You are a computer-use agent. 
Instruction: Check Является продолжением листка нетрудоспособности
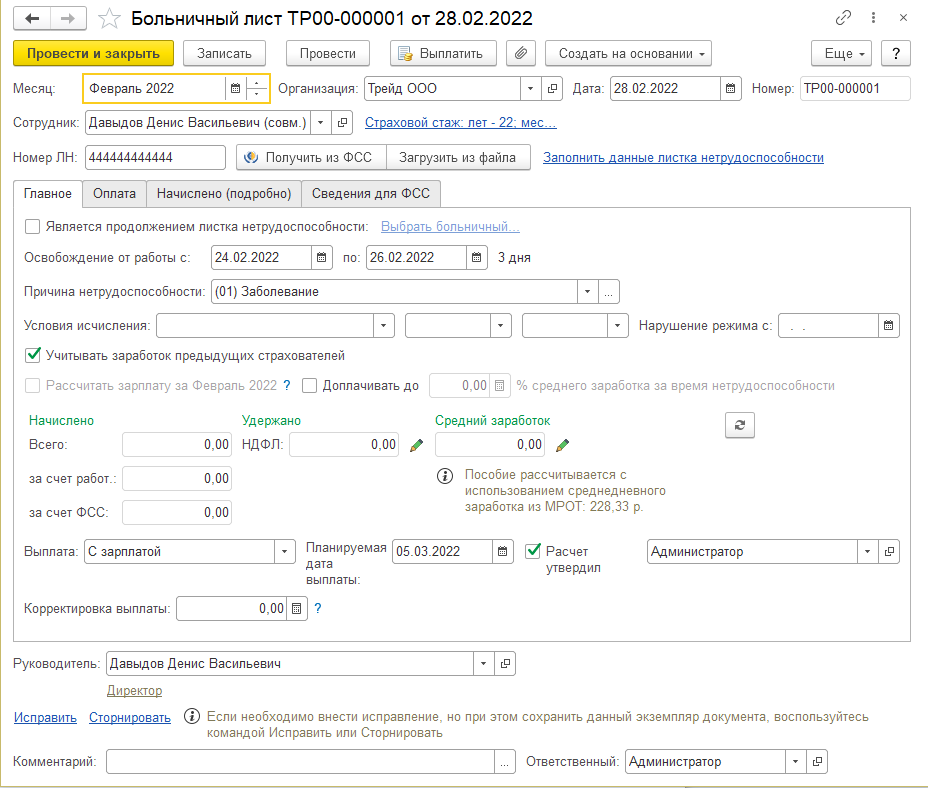pyautogui.click(x=33, y=227)
